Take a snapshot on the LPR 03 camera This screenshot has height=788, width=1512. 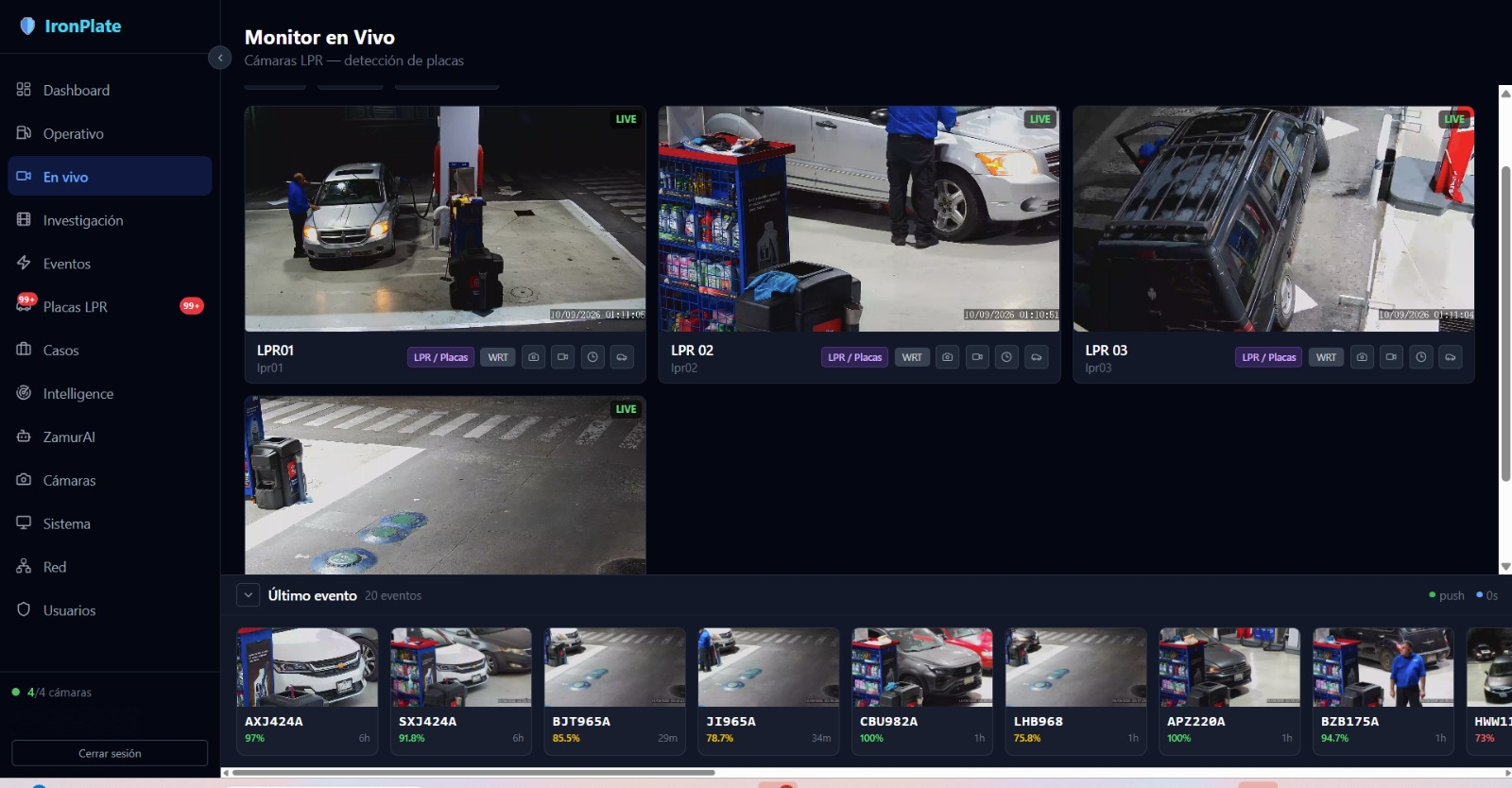pyautogui.click(x=1362, y=357)
